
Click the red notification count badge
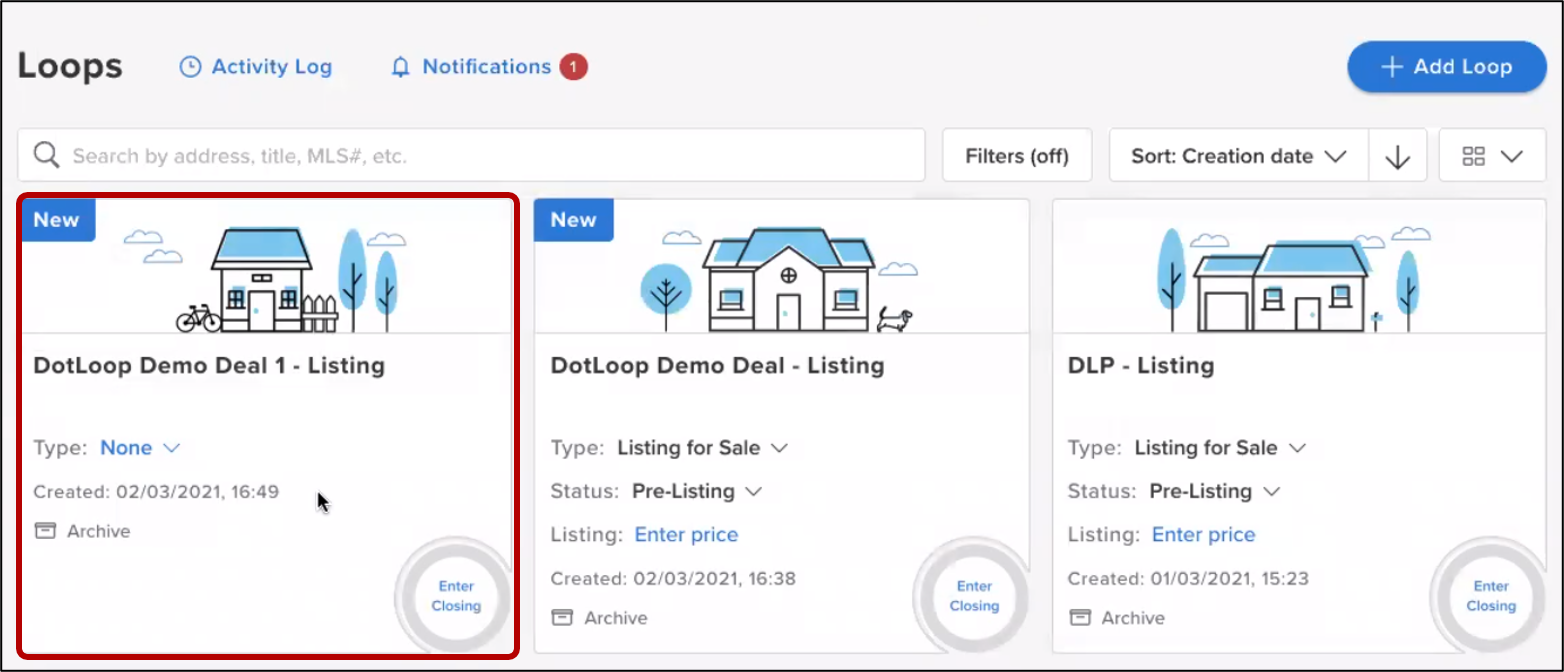point(574,67)
